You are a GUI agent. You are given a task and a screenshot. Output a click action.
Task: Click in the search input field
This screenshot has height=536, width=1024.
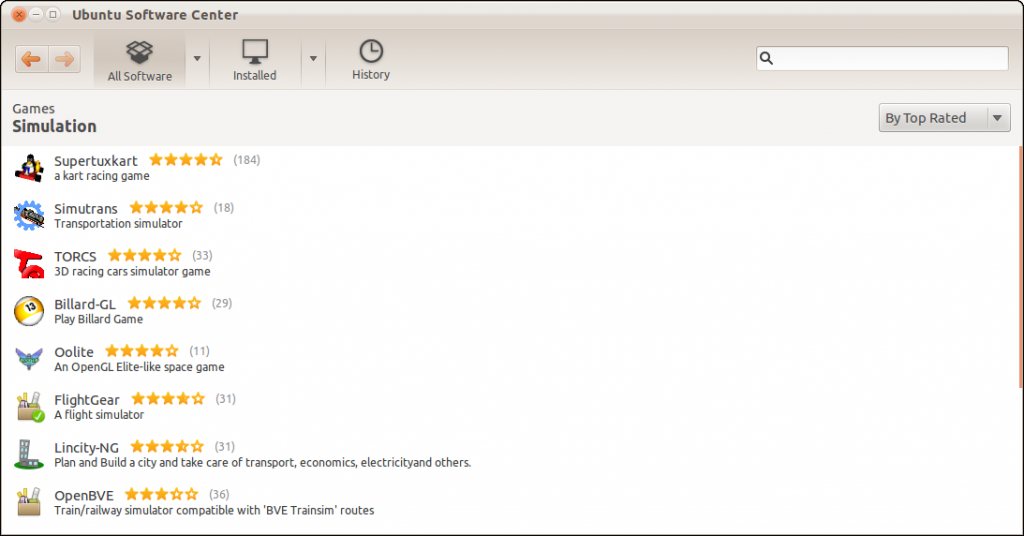point(882,59)
